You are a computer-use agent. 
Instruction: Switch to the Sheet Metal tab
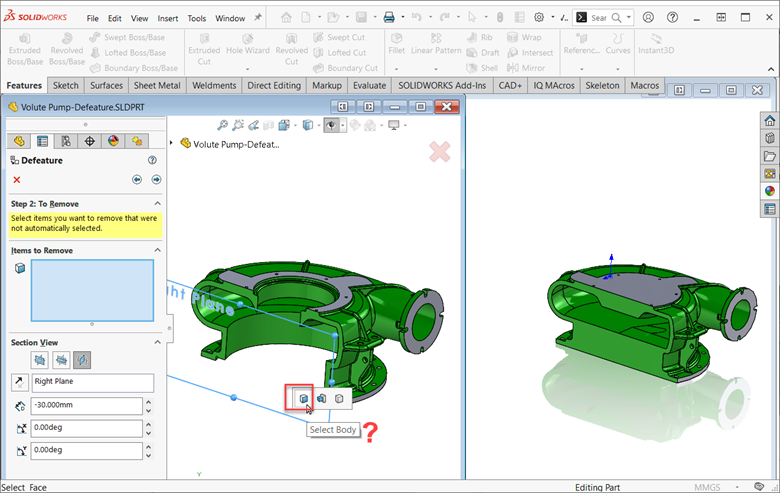pyautogui.click(x=157, y=86)
